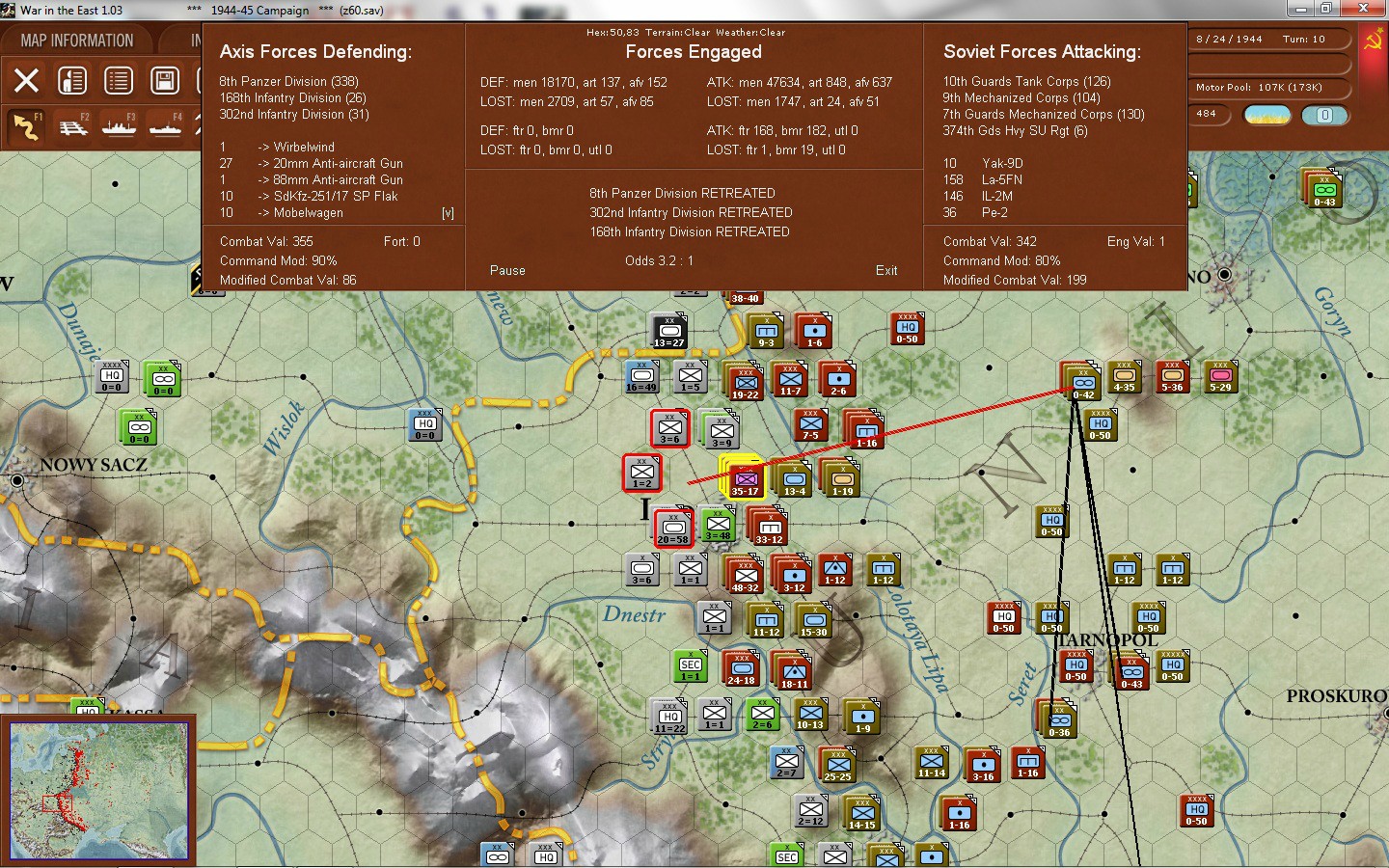The height and width of the screenshot is (868, 1389).
Task: Select the 3-12 artillery counter
Action: click(794, 575)
